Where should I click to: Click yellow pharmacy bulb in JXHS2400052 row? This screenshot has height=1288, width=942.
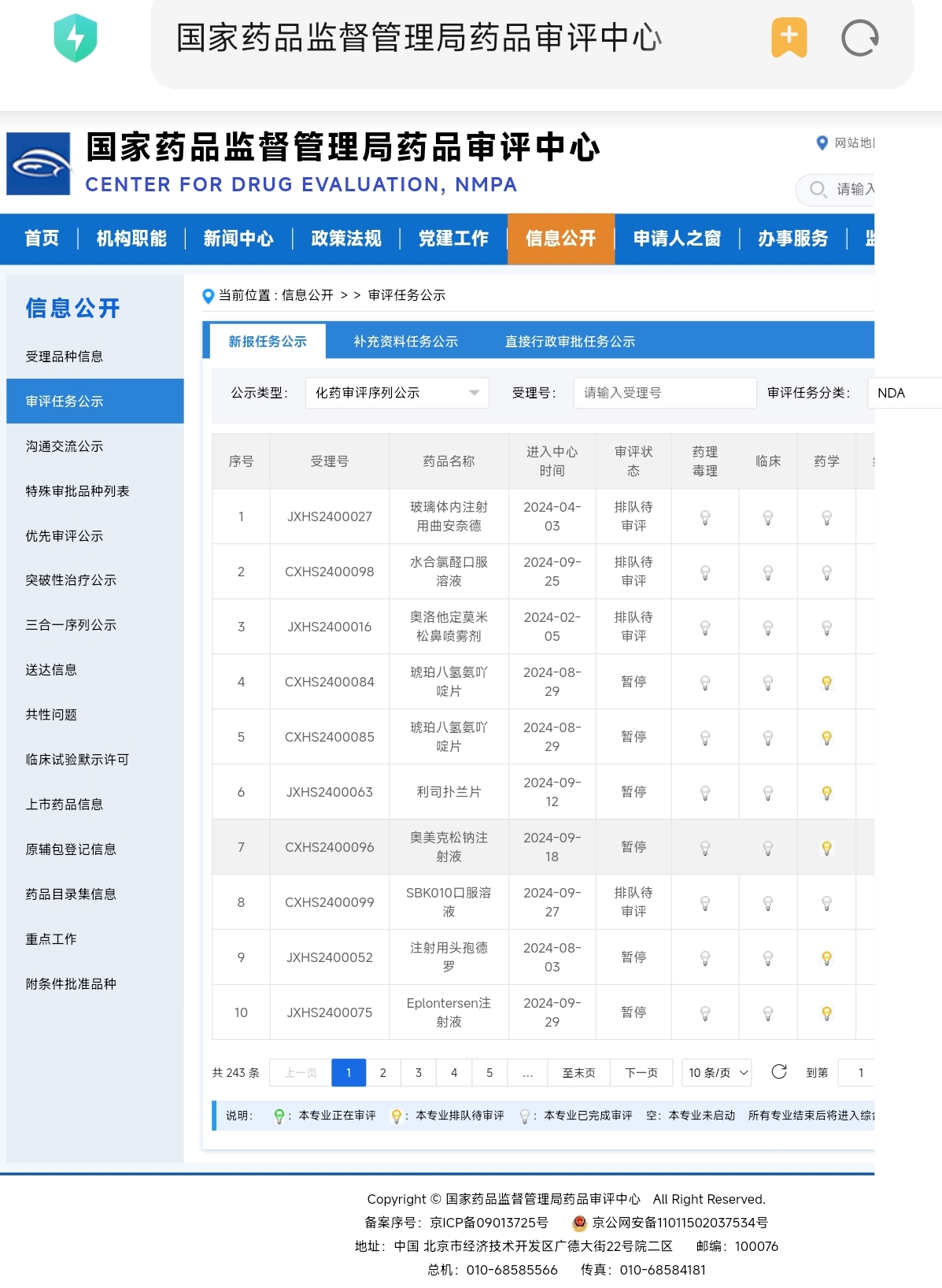click(826, 958)
